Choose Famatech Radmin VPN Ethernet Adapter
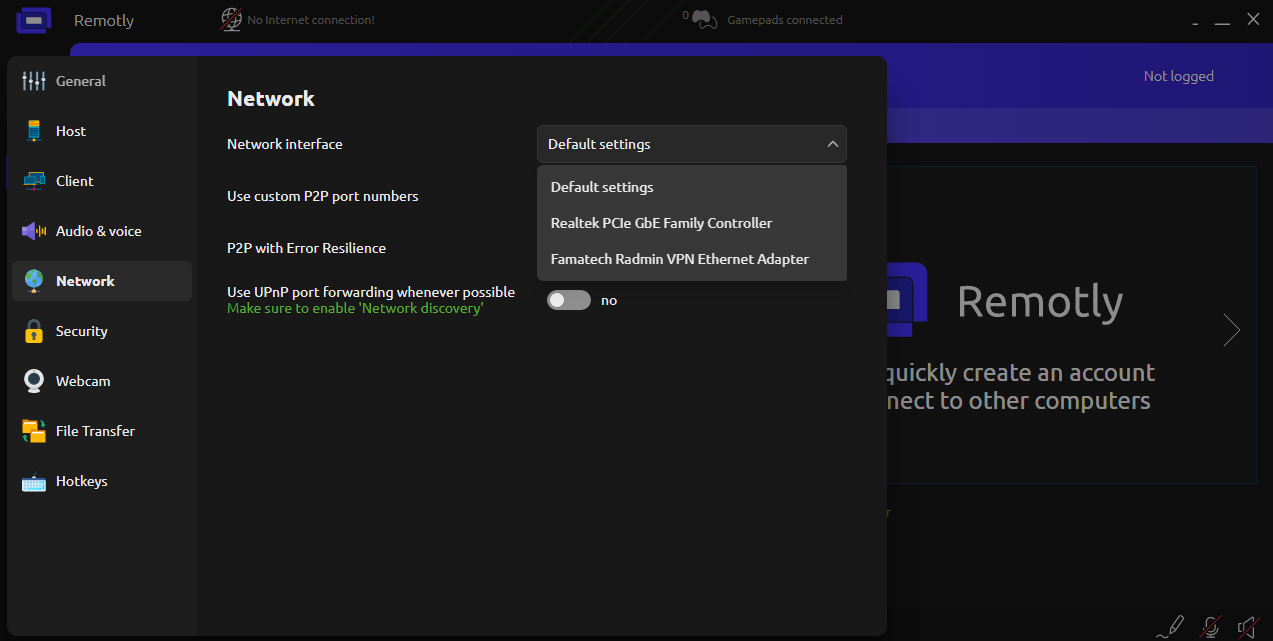 (x=679, y=259)
